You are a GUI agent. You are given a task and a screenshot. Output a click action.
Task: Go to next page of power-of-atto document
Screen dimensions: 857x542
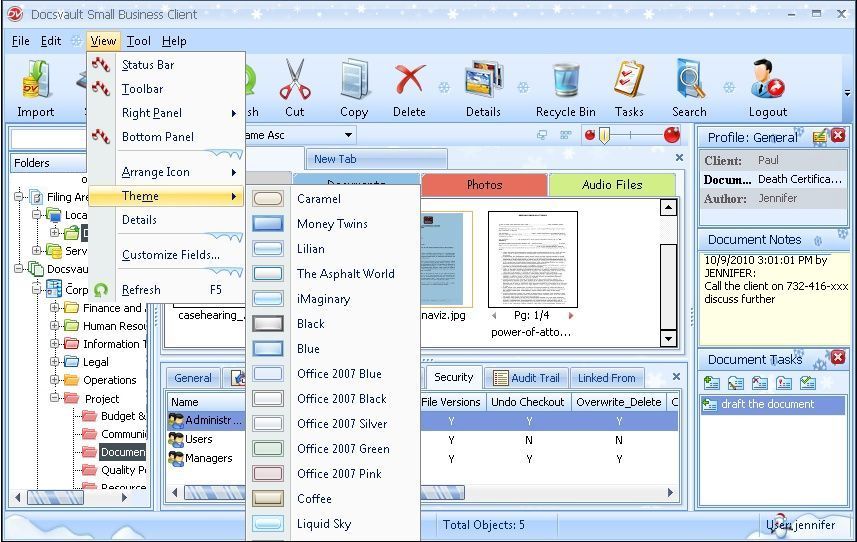[x=571, y=316]
